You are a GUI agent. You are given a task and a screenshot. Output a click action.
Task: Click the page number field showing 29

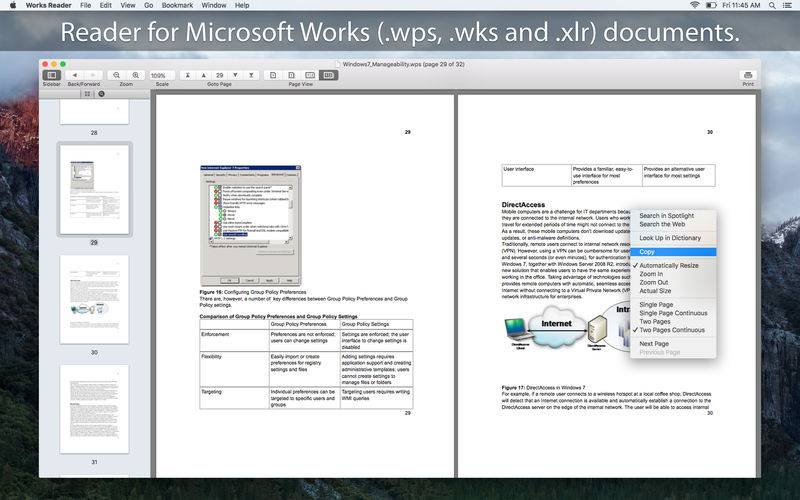tap(219, 75)
